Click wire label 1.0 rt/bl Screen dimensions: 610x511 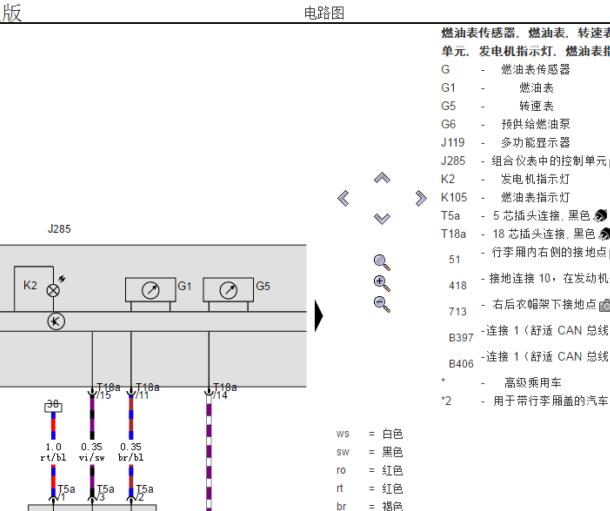pos(53,452)
